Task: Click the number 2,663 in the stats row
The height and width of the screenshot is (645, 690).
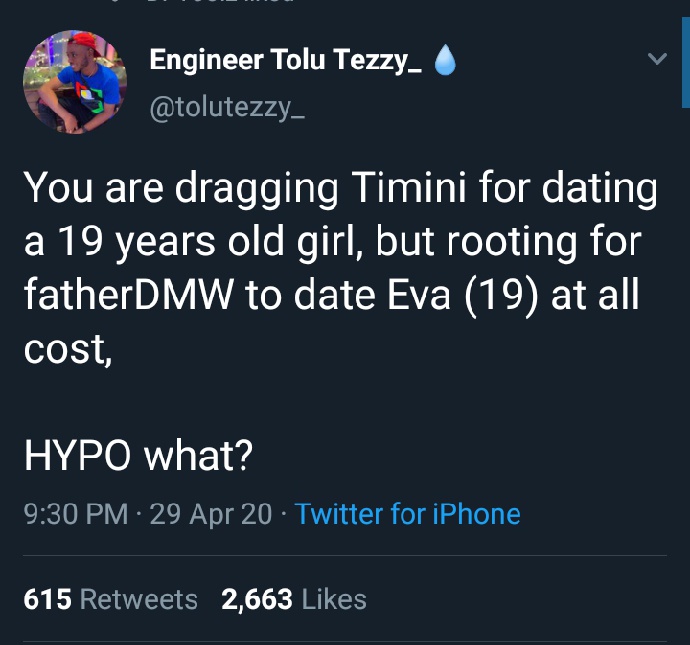Action: pos(257,599)
